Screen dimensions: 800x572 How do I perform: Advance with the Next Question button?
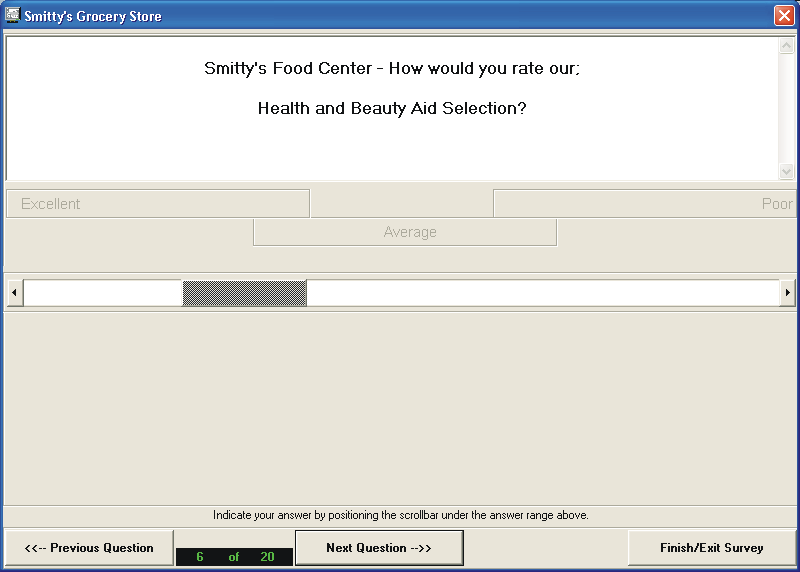[x=379, y=548]
